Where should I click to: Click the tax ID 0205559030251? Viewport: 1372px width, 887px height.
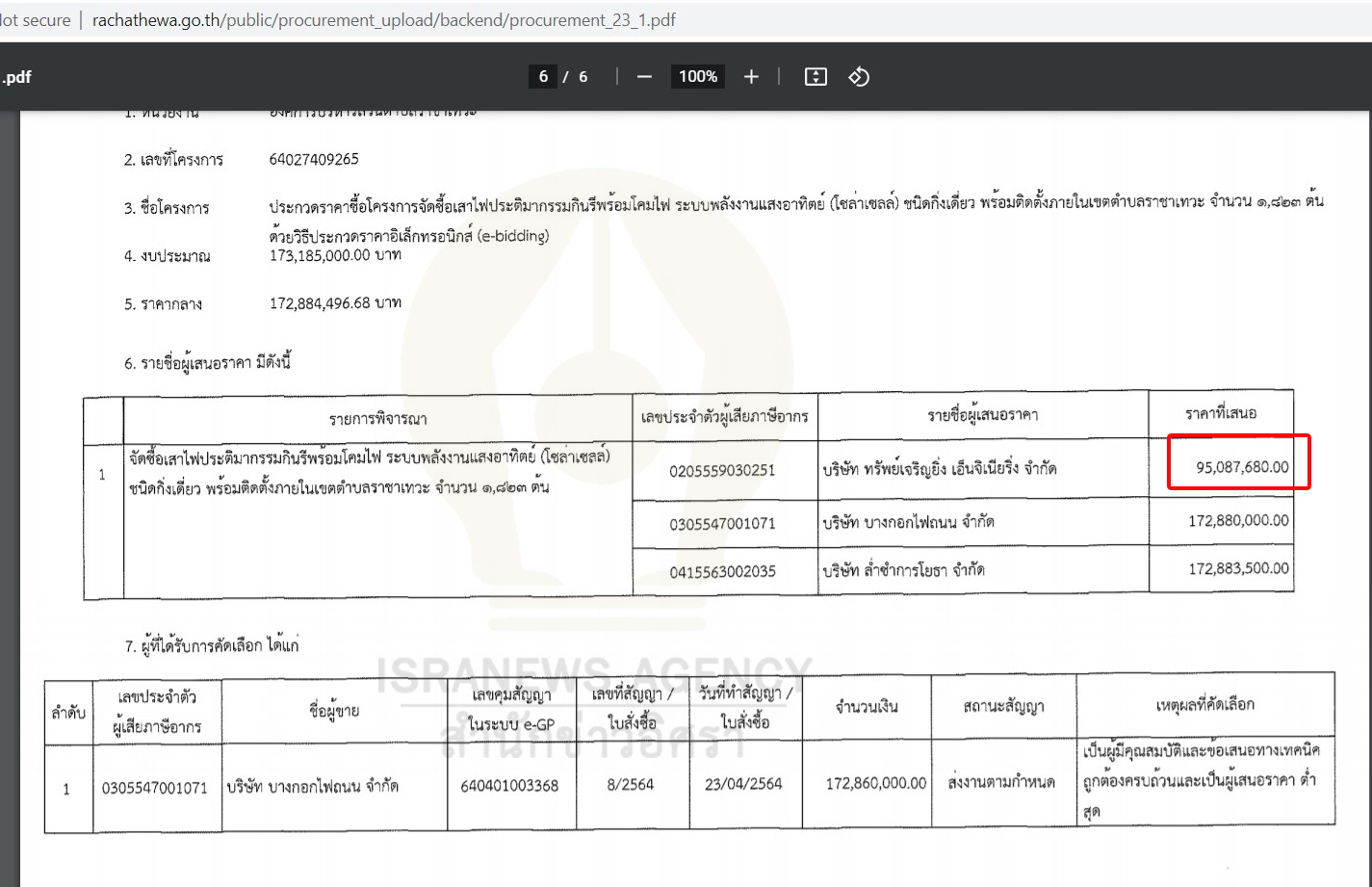pyautogui.click(x=722, y=470)
